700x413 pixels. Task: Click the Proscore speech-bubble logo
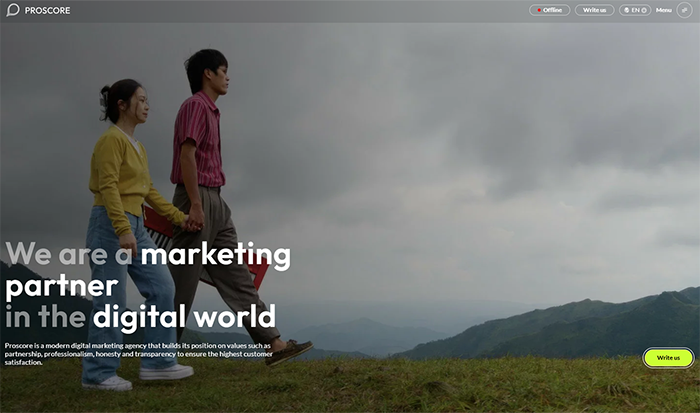13,10
